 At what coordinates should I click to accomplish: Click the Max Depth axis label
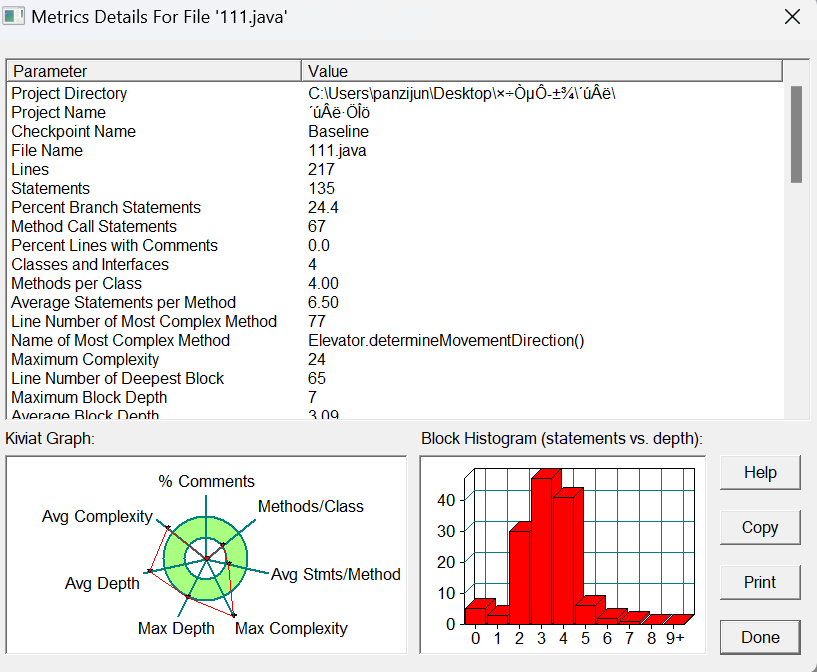(176, 628)
